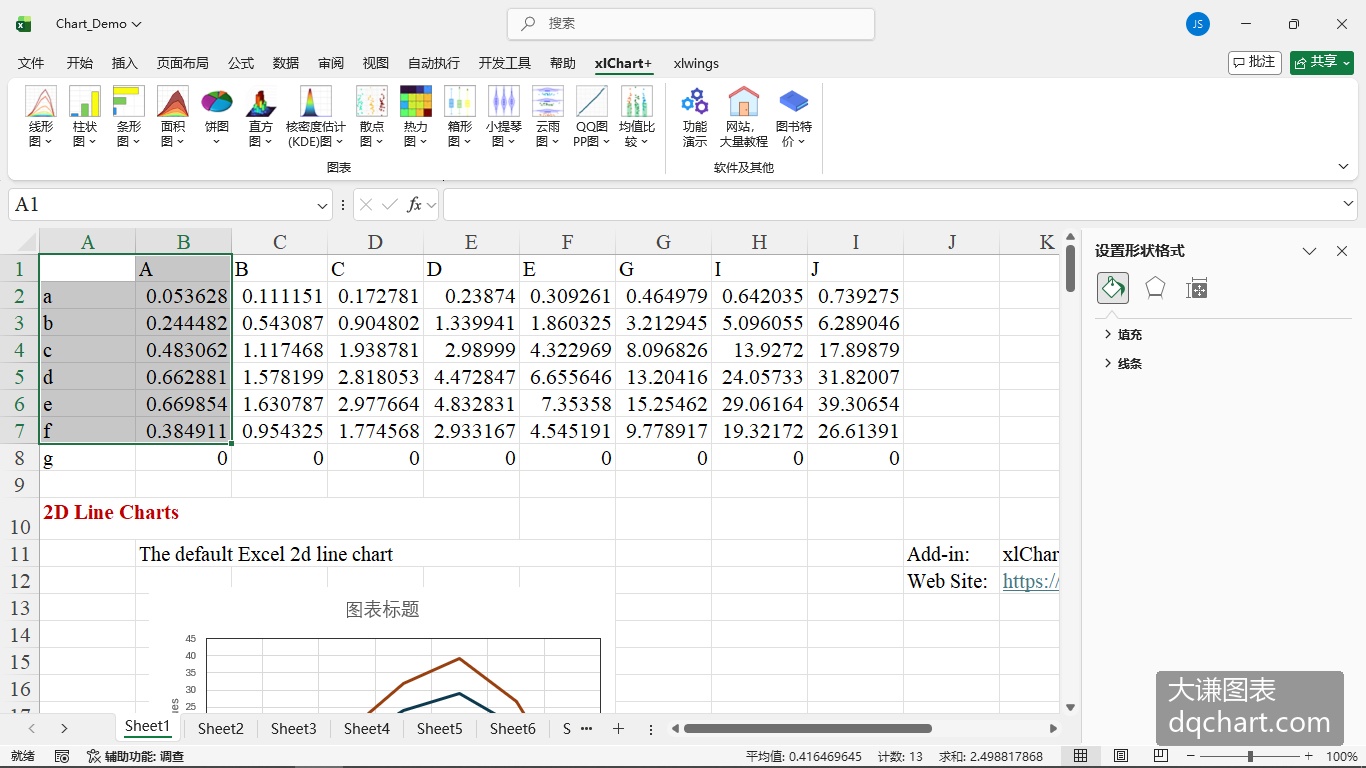Click zoom out minus button
This screenshot has height=768, width=1366.
click(1190, 756)
